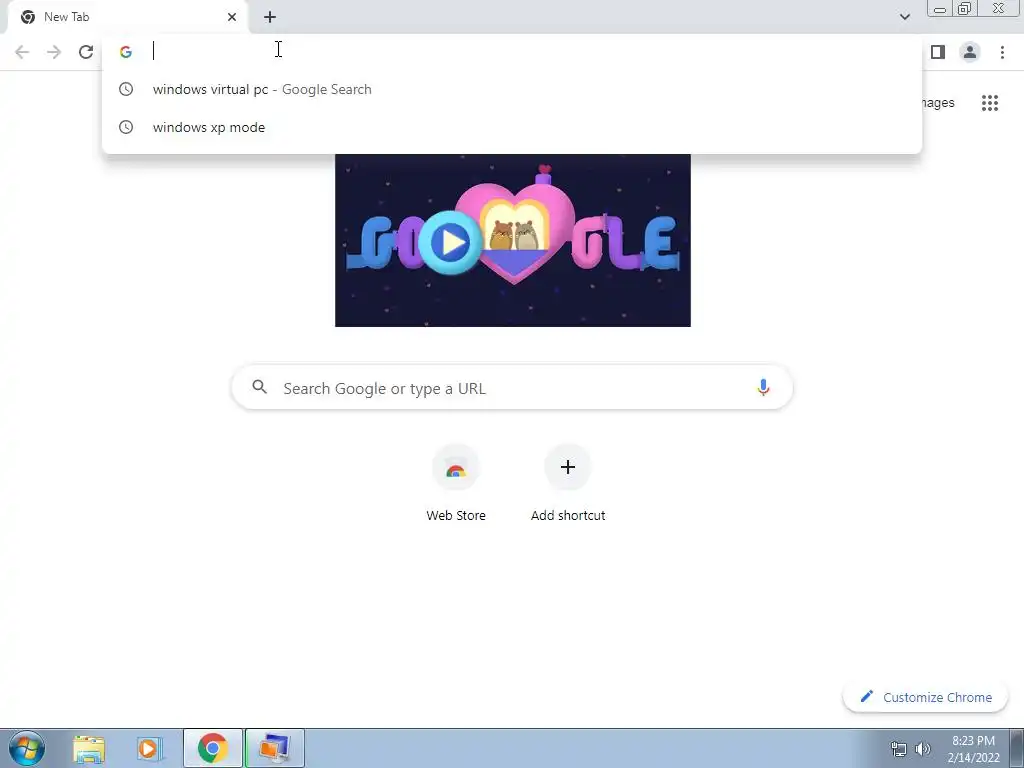Open the Google Doodle image
The height and width of the screenshot is (768, 1024).
pyautogui.click(x=513, y=240)
